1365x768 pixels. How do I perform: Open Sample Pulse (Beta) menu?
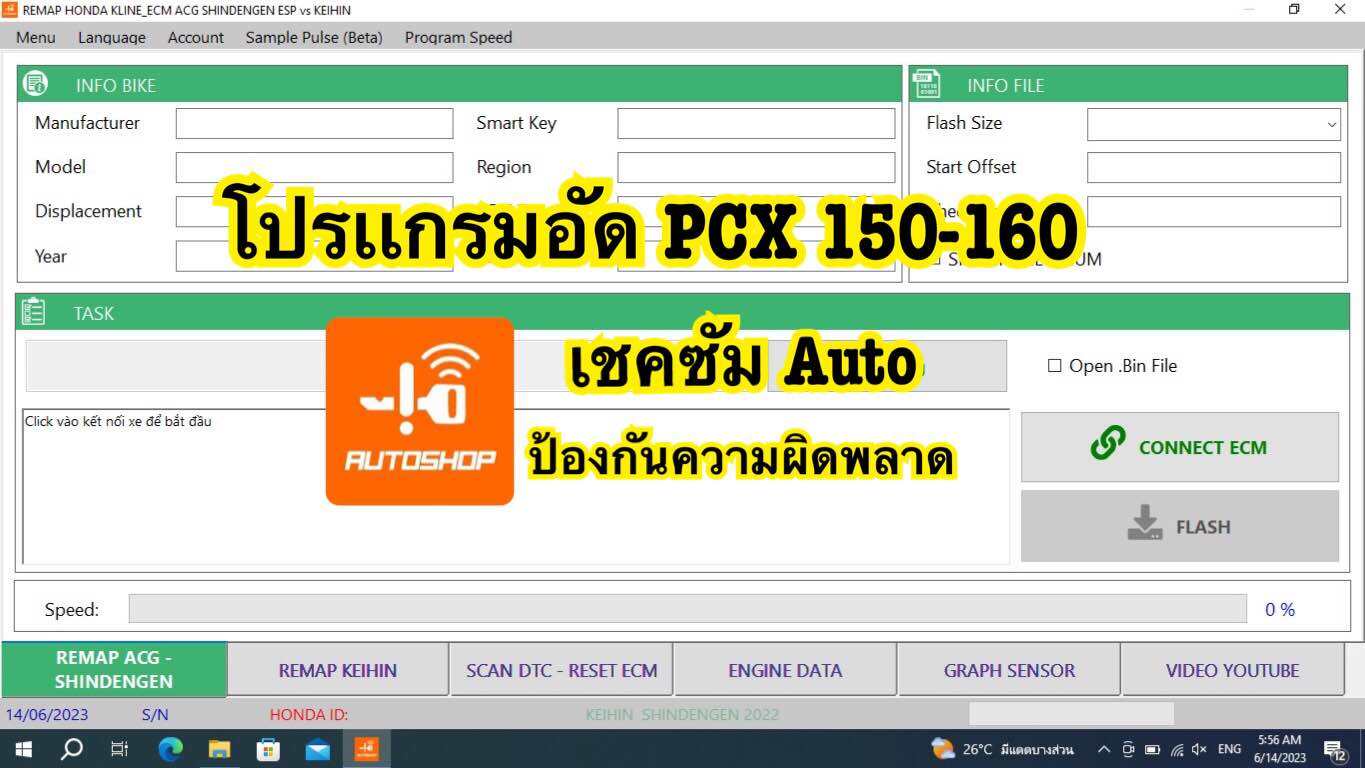pos(314,37)
